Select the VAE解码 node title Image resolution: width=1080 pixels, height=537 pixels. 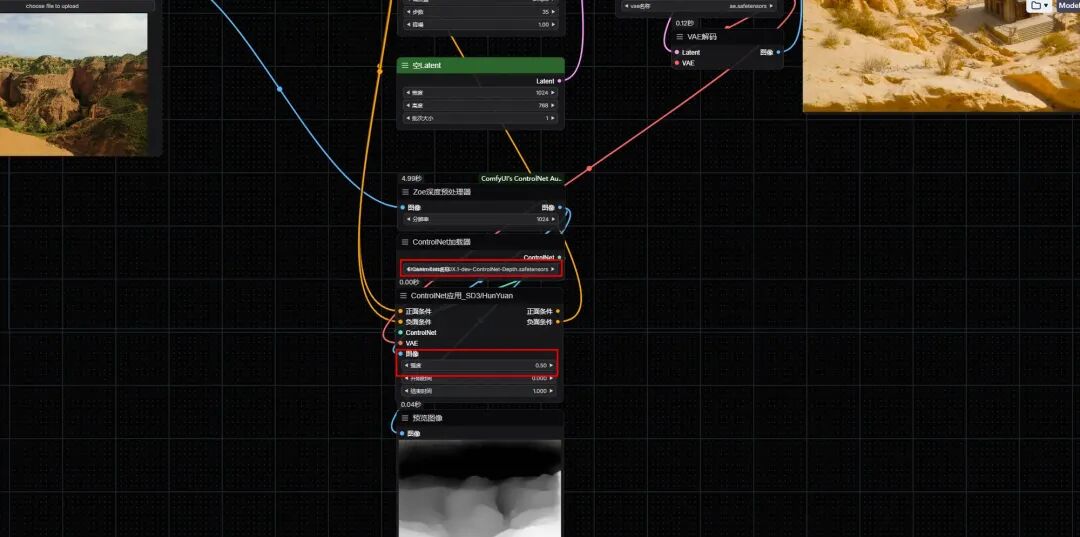(702, 37)
